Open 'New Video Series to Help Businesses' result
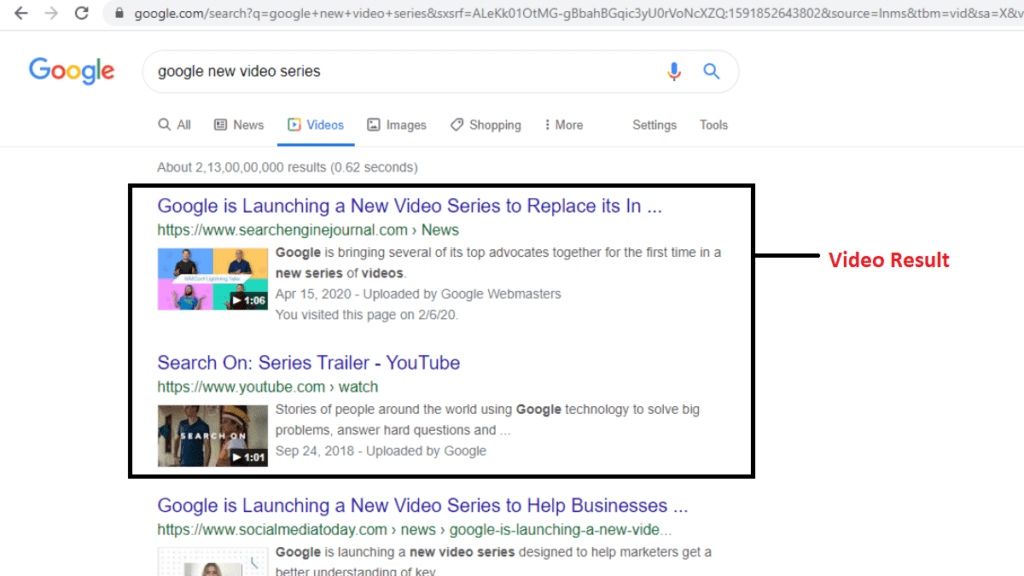 coord(423,505)
